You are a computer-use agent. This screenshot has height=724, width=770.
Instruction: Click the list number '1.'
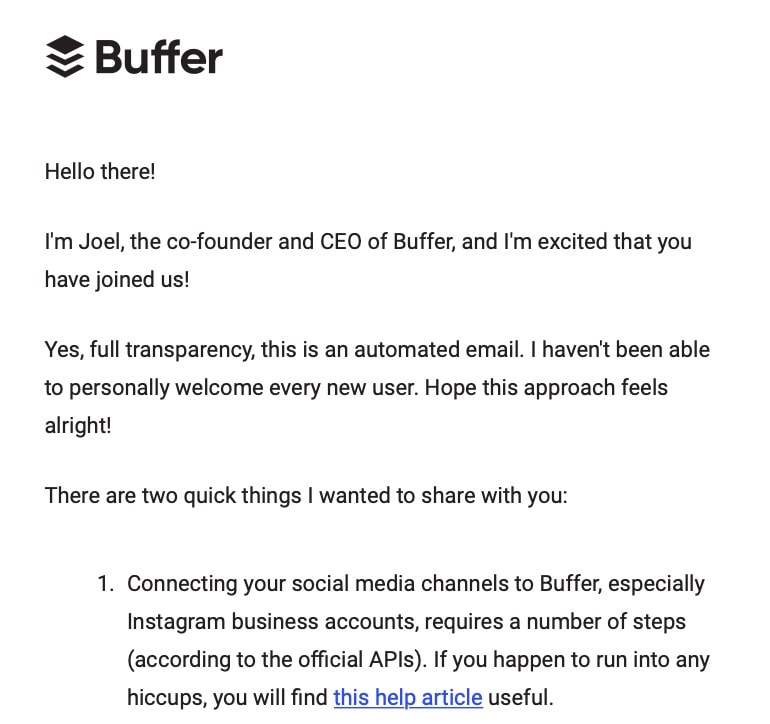(x=106, y=584)
